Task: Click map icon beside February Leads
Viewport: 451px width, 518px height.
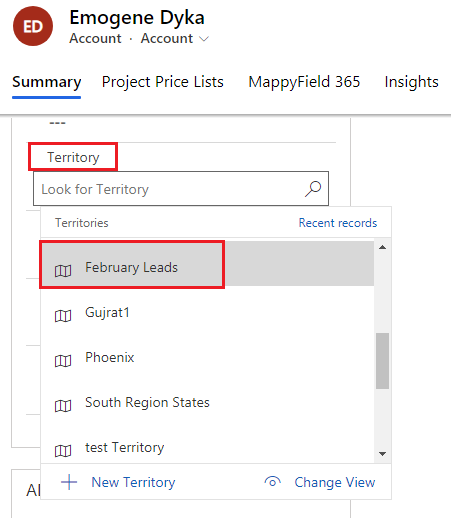Action: [x=63, y=271]
